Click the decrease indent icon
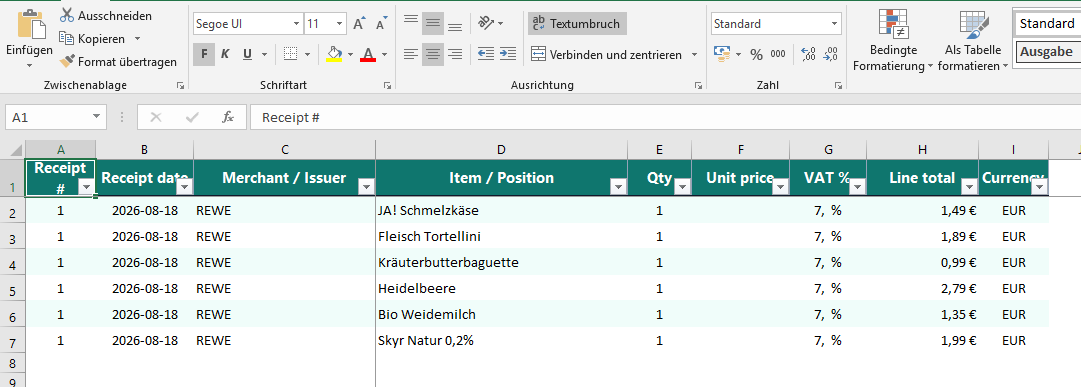The height and width of the screenshot is (387, 1081). pyautogui.click(x=486, y=53)
